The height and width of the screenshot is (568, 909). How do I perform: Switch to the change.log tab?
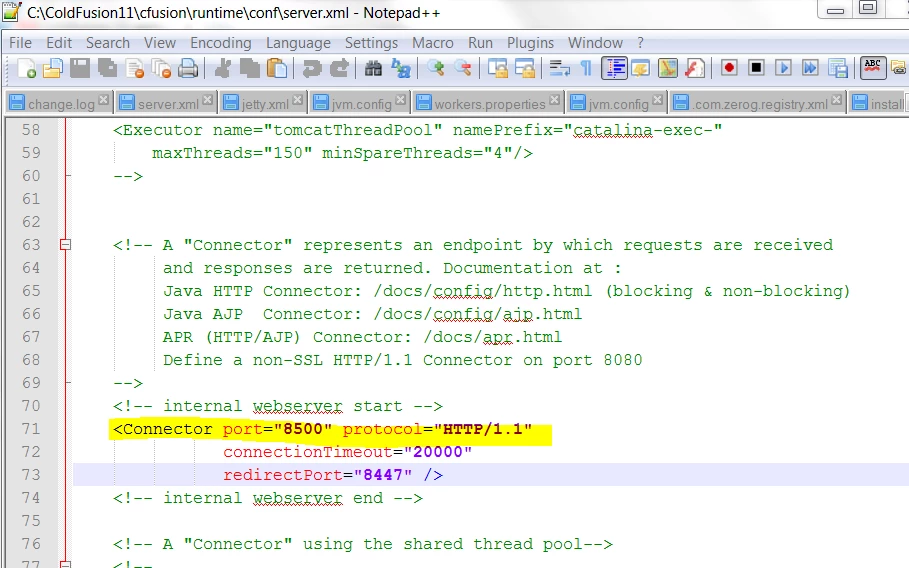point(60,104)
